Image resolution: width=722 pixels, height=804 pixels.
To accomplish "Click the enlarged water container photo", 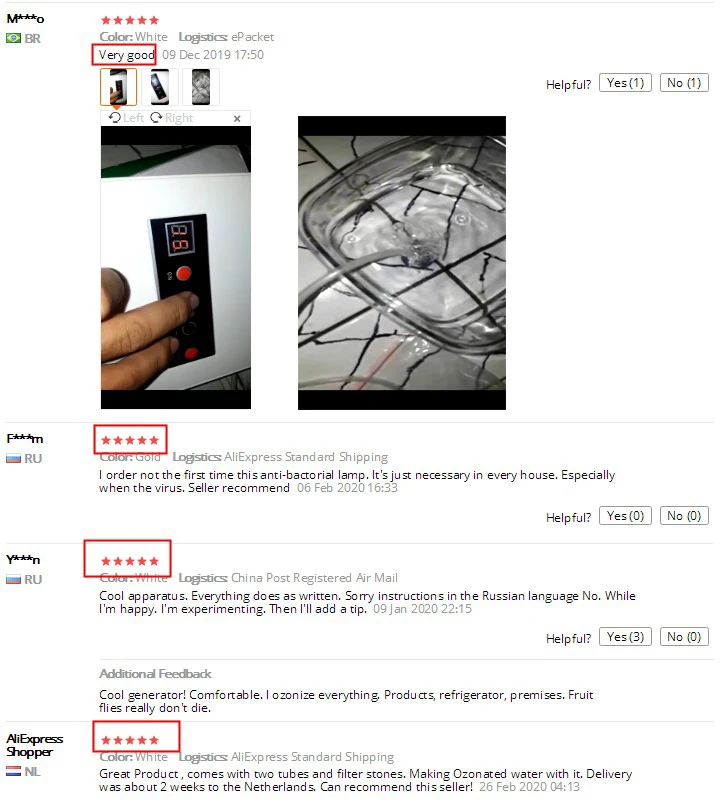I will click(x=402, y=263).
